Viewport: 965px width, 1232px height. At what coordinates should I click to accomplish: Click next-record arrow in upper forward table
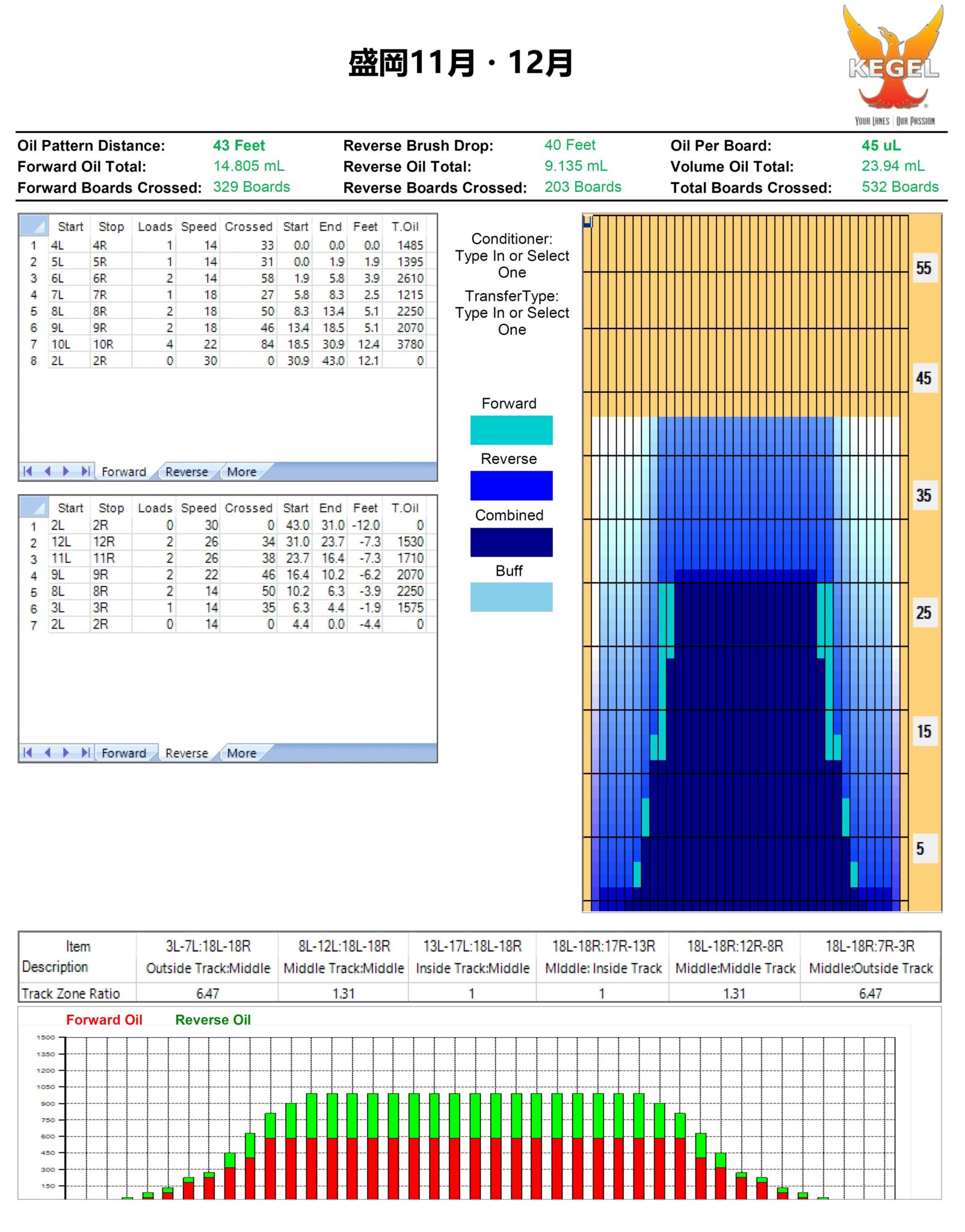[66, 472]
